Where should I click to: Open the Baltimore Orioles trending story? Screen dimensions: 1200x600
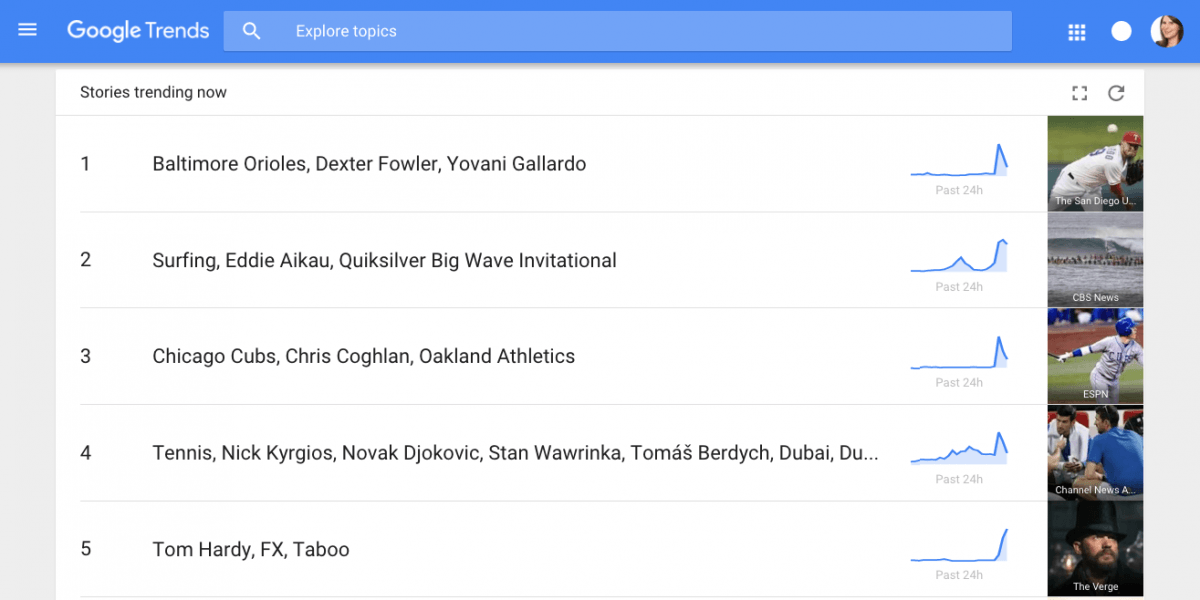pos(369,164)
